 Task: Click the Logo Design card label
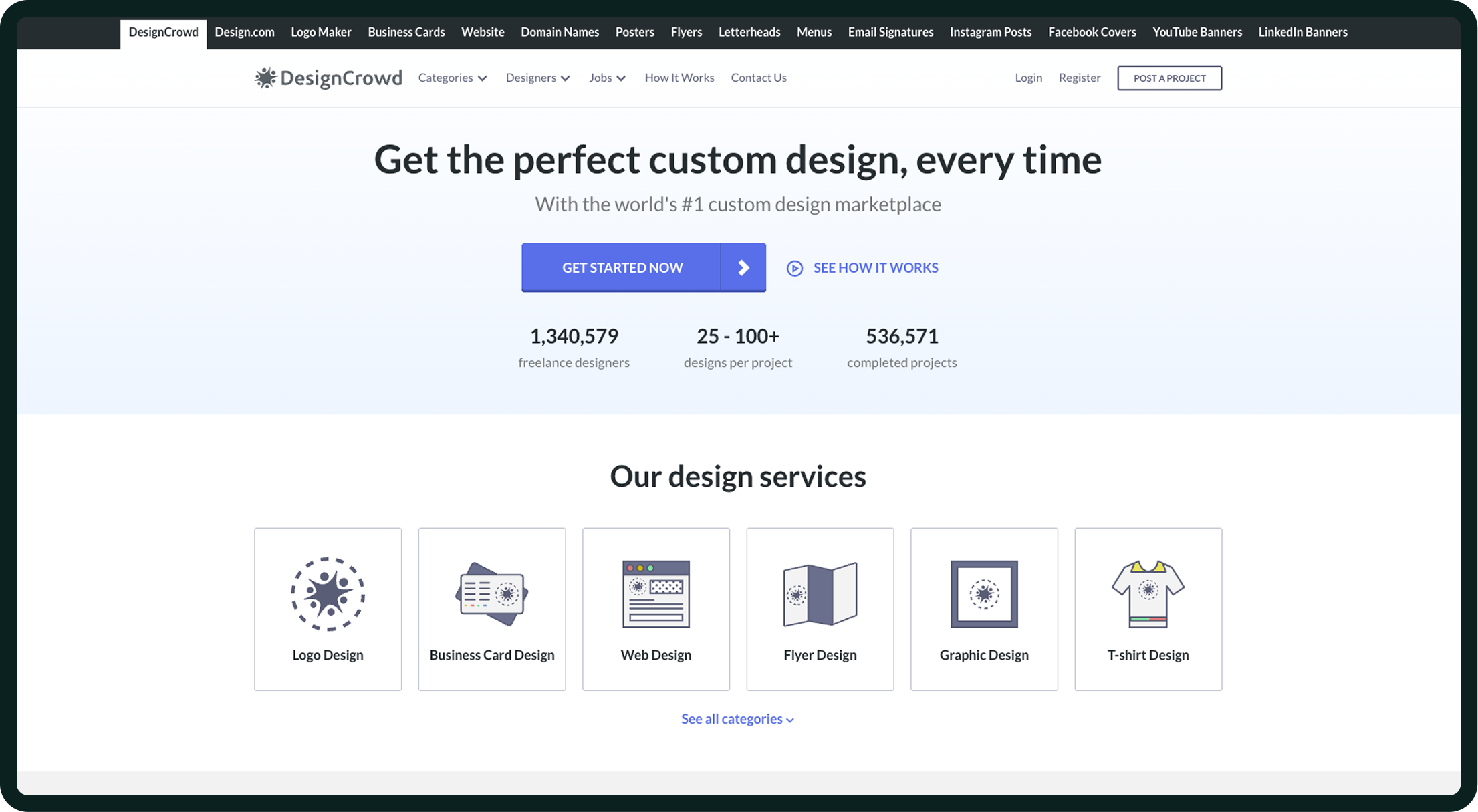pyautogui.click(x=328, y=655)
